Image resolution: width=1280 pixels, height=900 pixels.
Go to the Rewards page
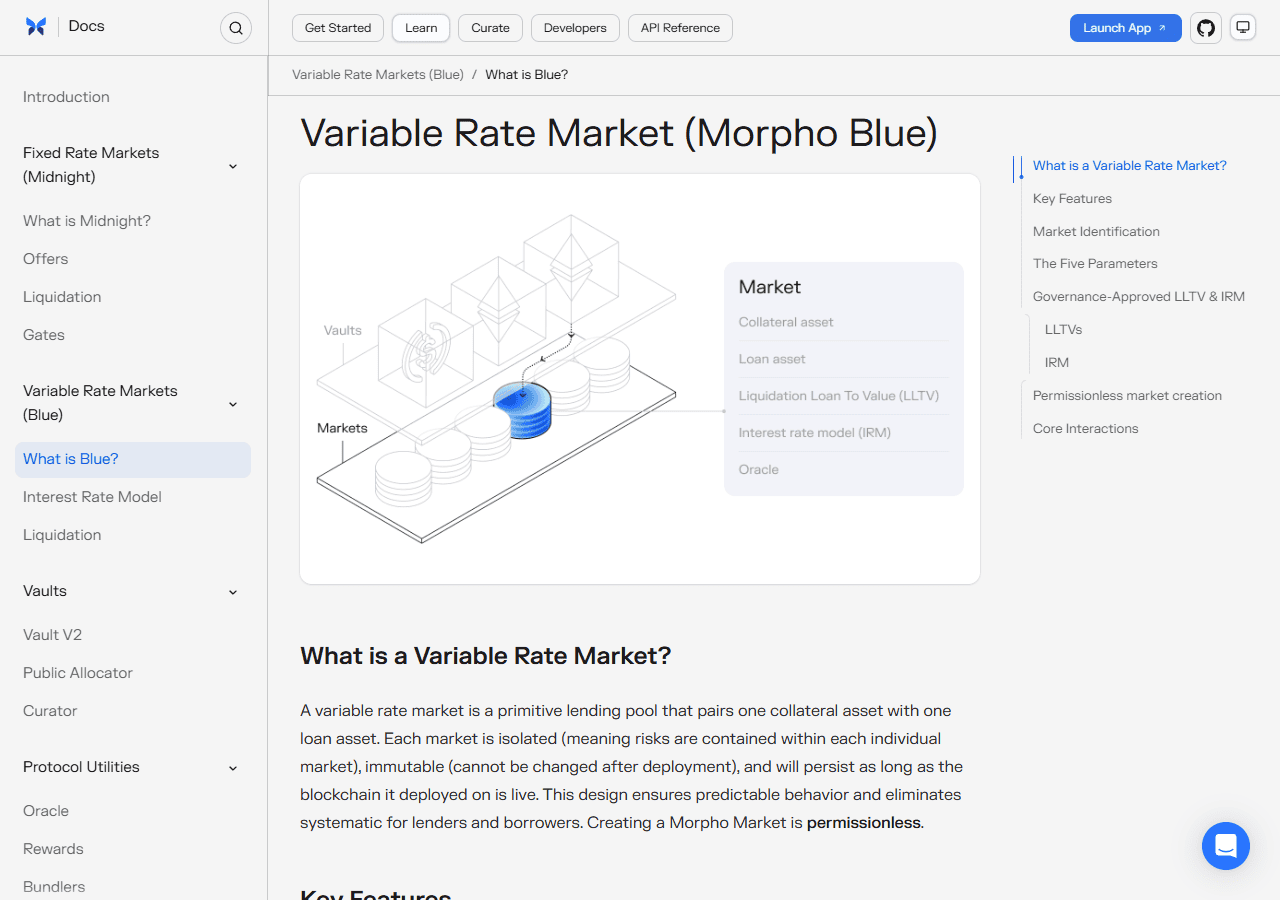(x=53, y=849)
